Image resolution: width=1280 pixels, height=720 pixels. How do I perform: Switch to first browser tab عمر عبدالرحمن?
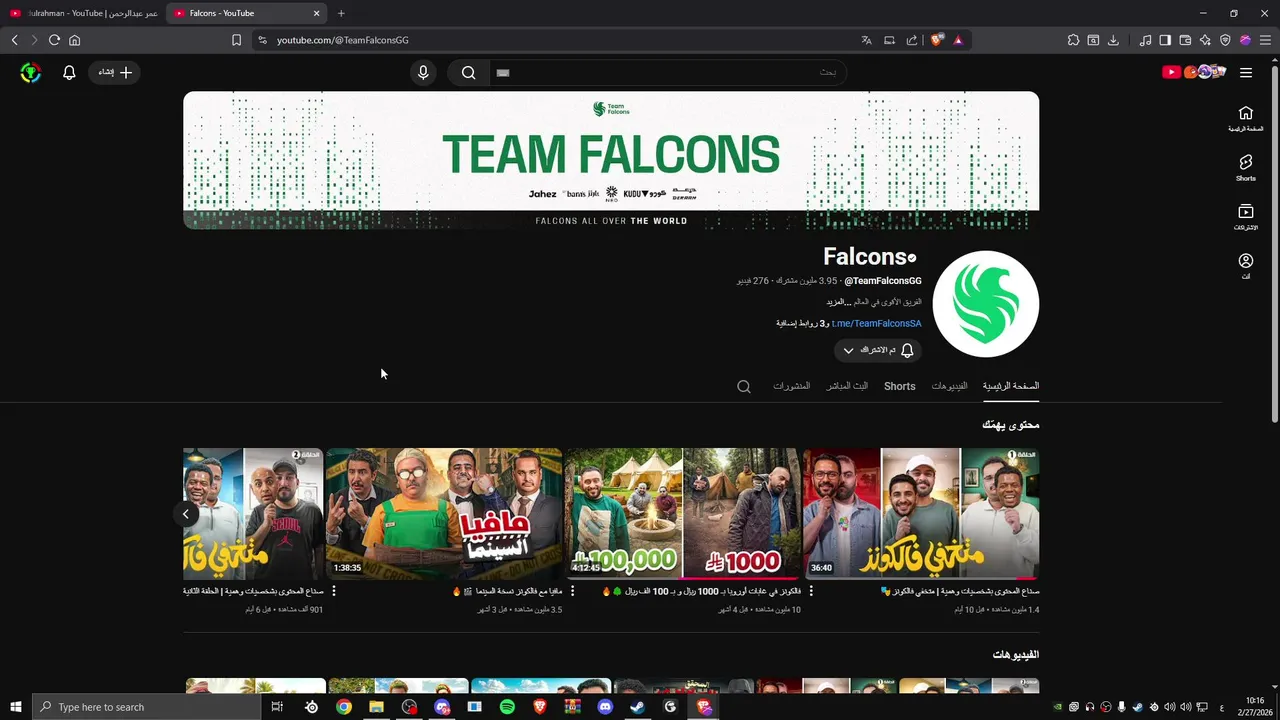coord(82,13)
